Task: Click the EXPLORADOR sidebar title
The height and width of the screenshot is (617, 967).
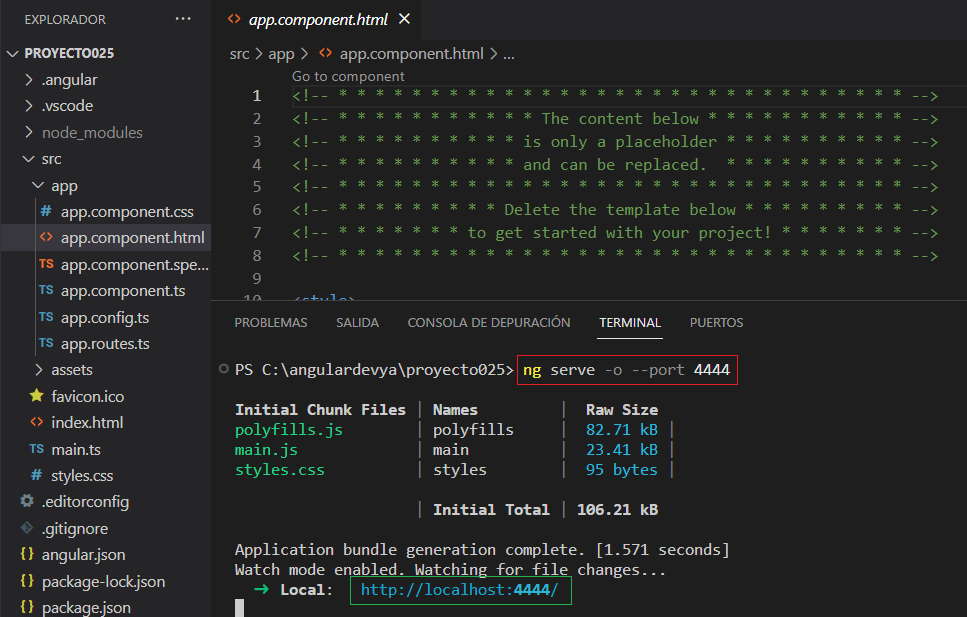Action: (x=65, y=20)
